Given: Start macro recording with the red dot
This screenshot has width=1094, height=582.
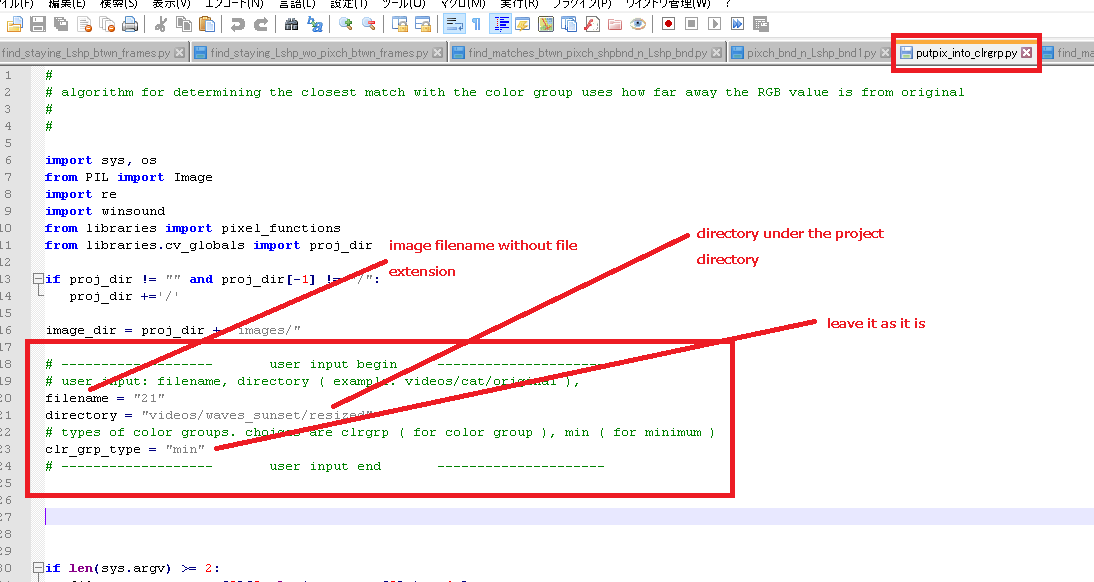Looking at the screenshot, I should click(670, 23).
